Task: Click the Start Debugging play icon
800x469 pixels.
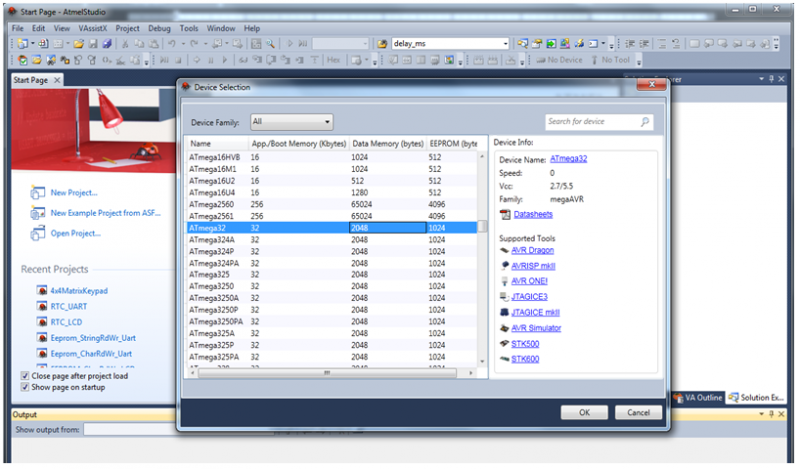Action: (290, 44)
